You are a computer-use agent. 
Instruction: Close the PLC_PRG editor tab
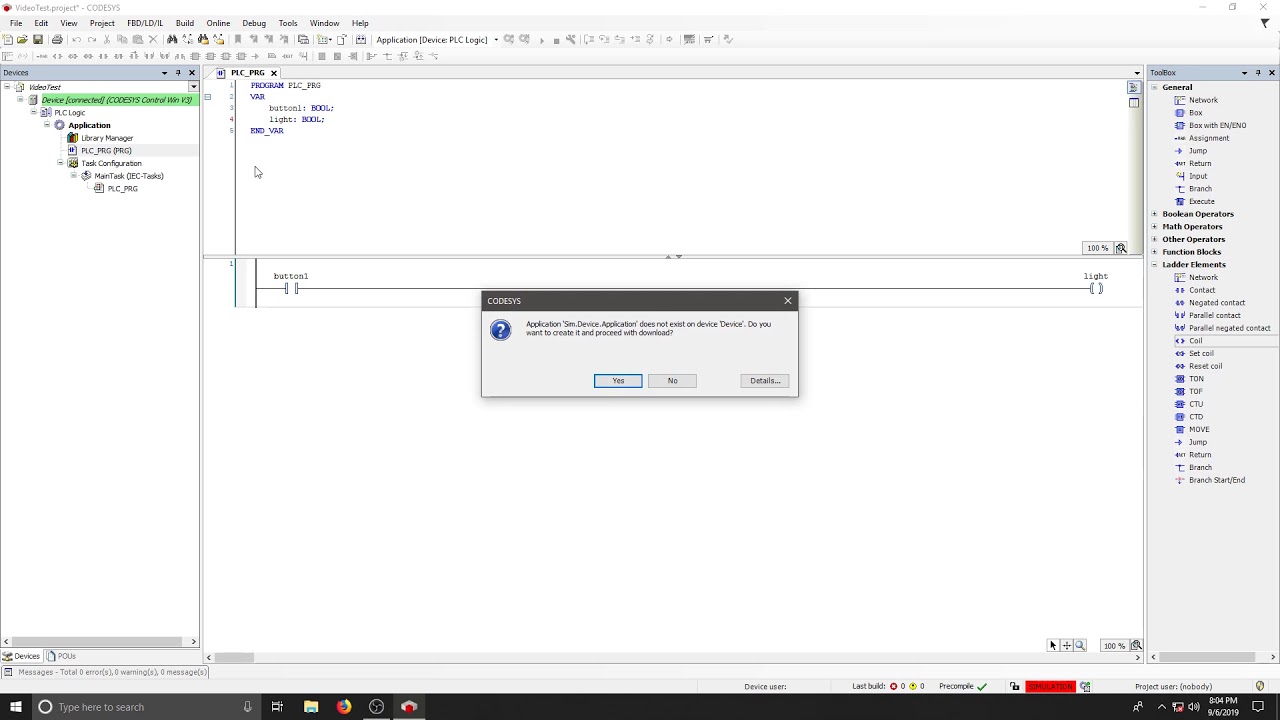pos(273,73)
